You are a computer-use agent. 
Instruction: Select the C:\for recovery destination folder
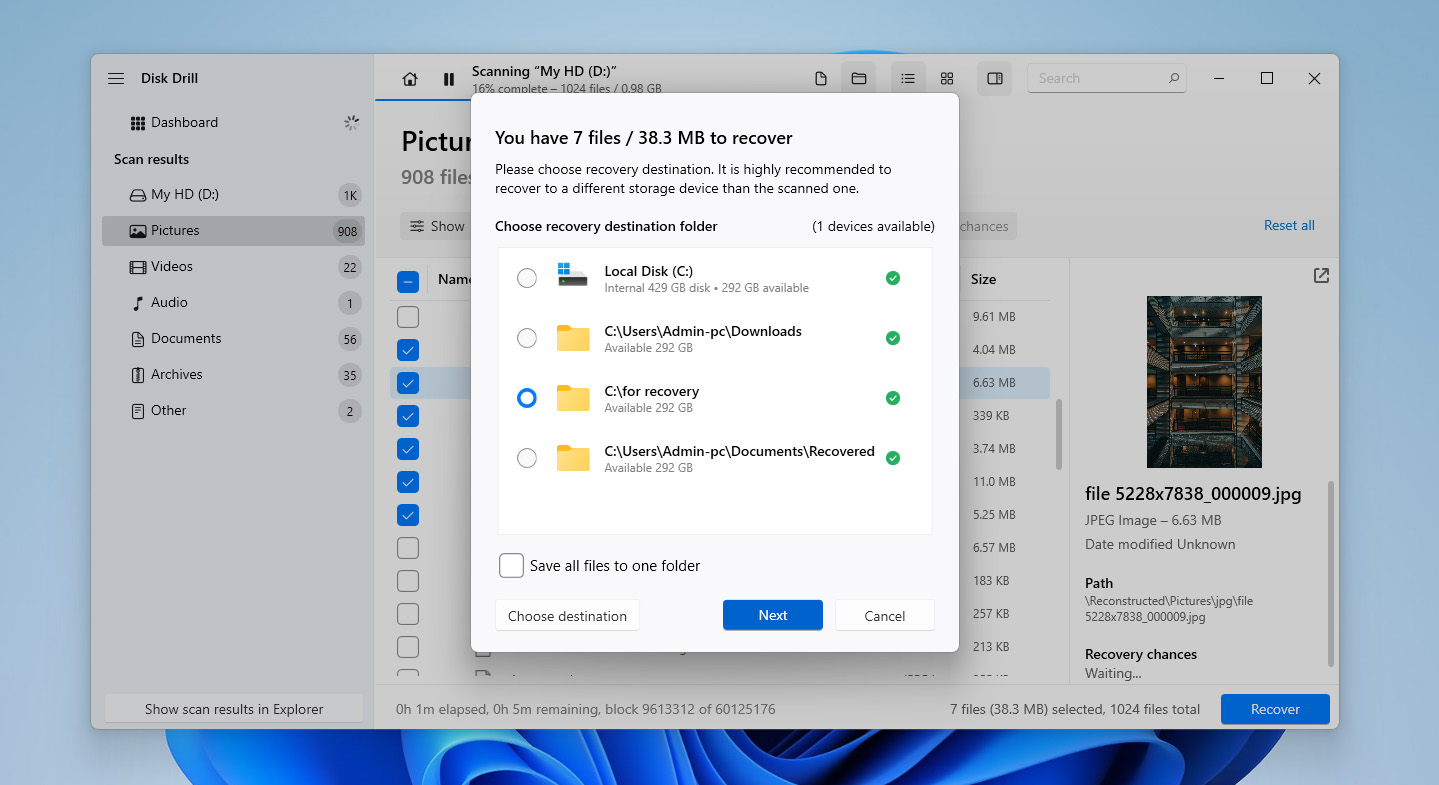coord(527,398)
